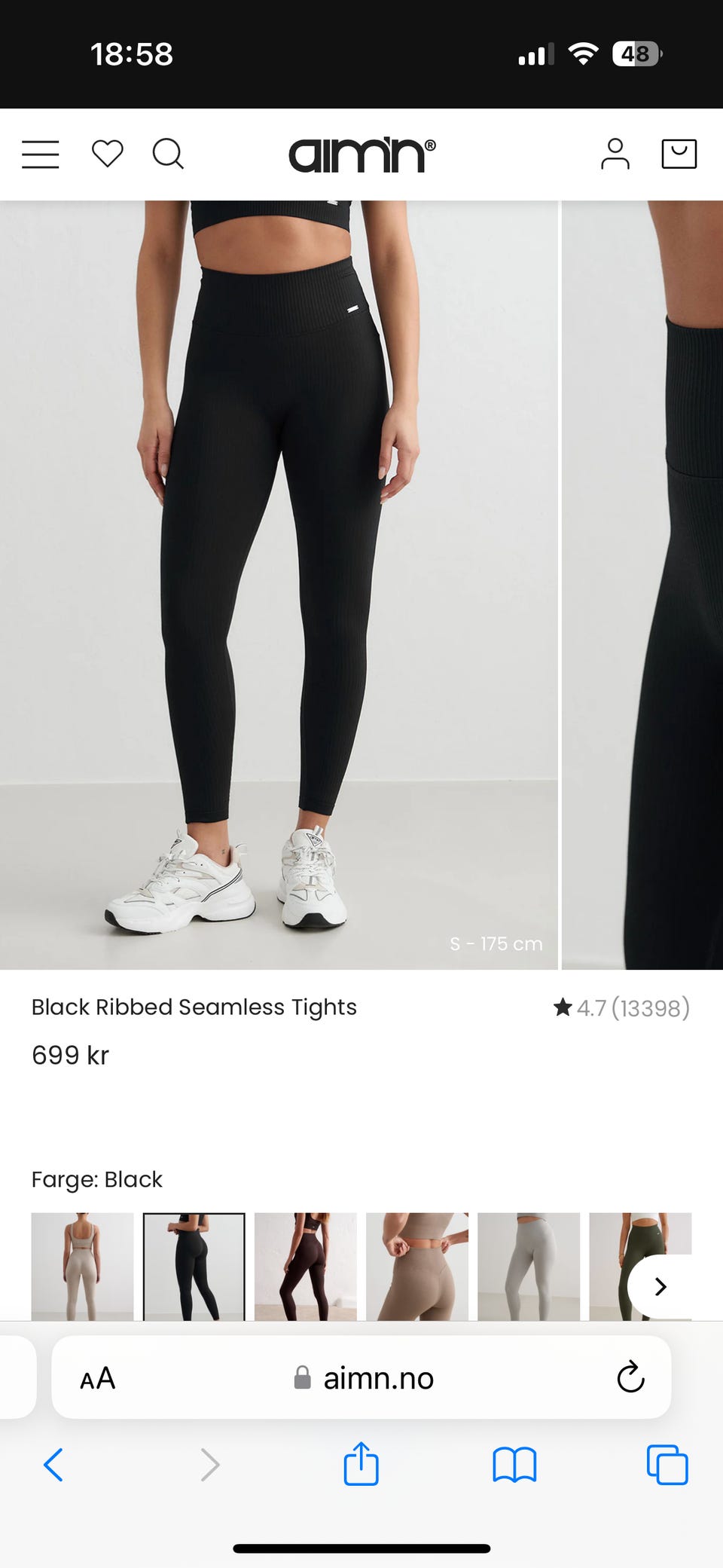Choose the light grey color swatch
This screenshot has width=723, height=1568.
(x=529, y=1266)
